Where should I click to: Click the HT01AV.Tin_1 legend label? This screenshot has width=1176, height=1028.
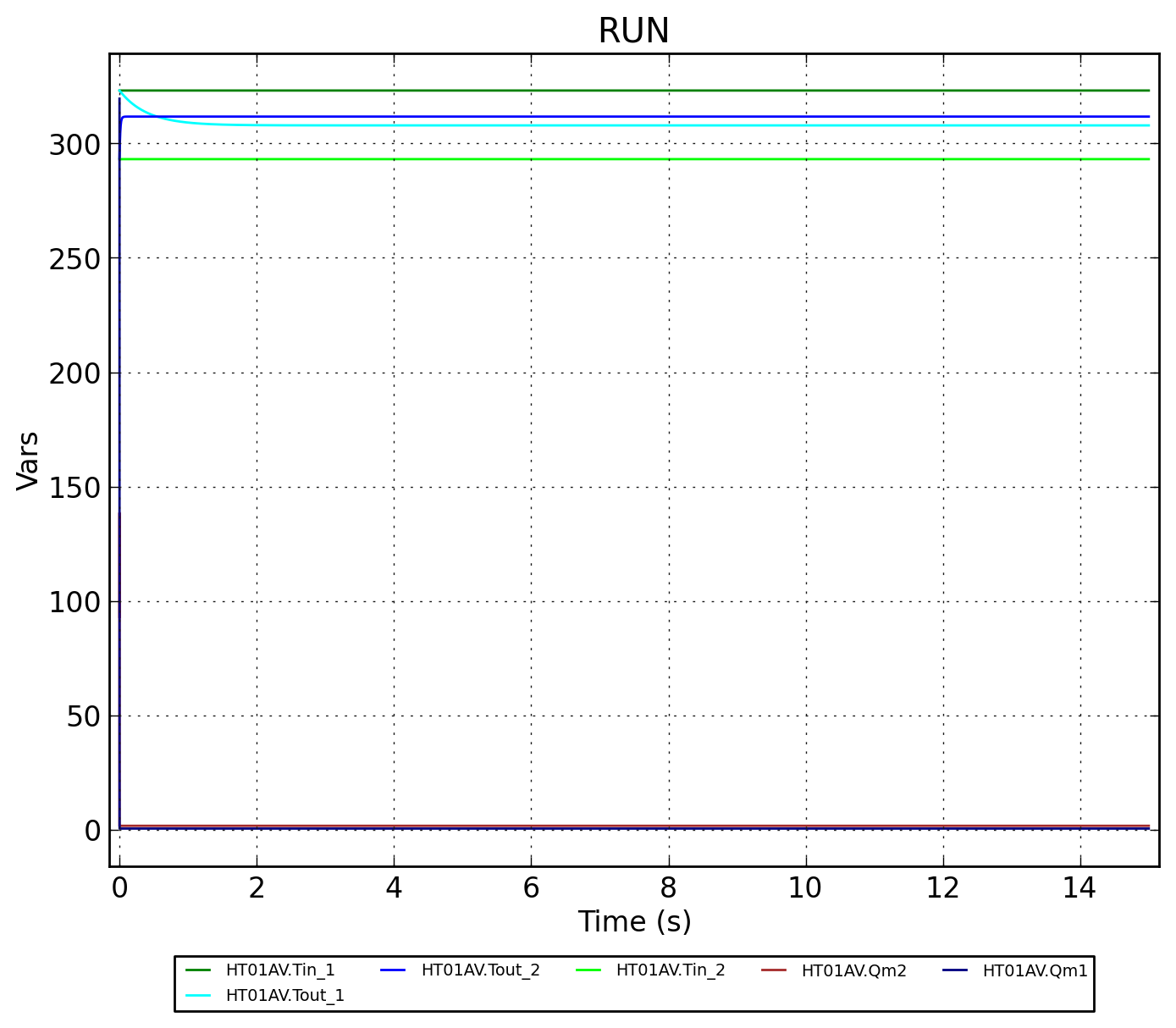[279, 970]
